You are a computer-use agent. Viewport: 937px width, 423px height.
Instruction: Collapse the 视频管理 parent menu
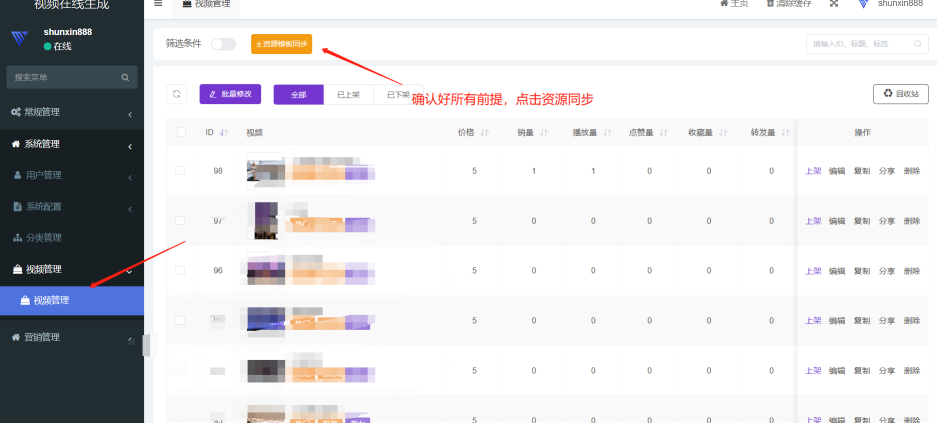tap(72, 269)
